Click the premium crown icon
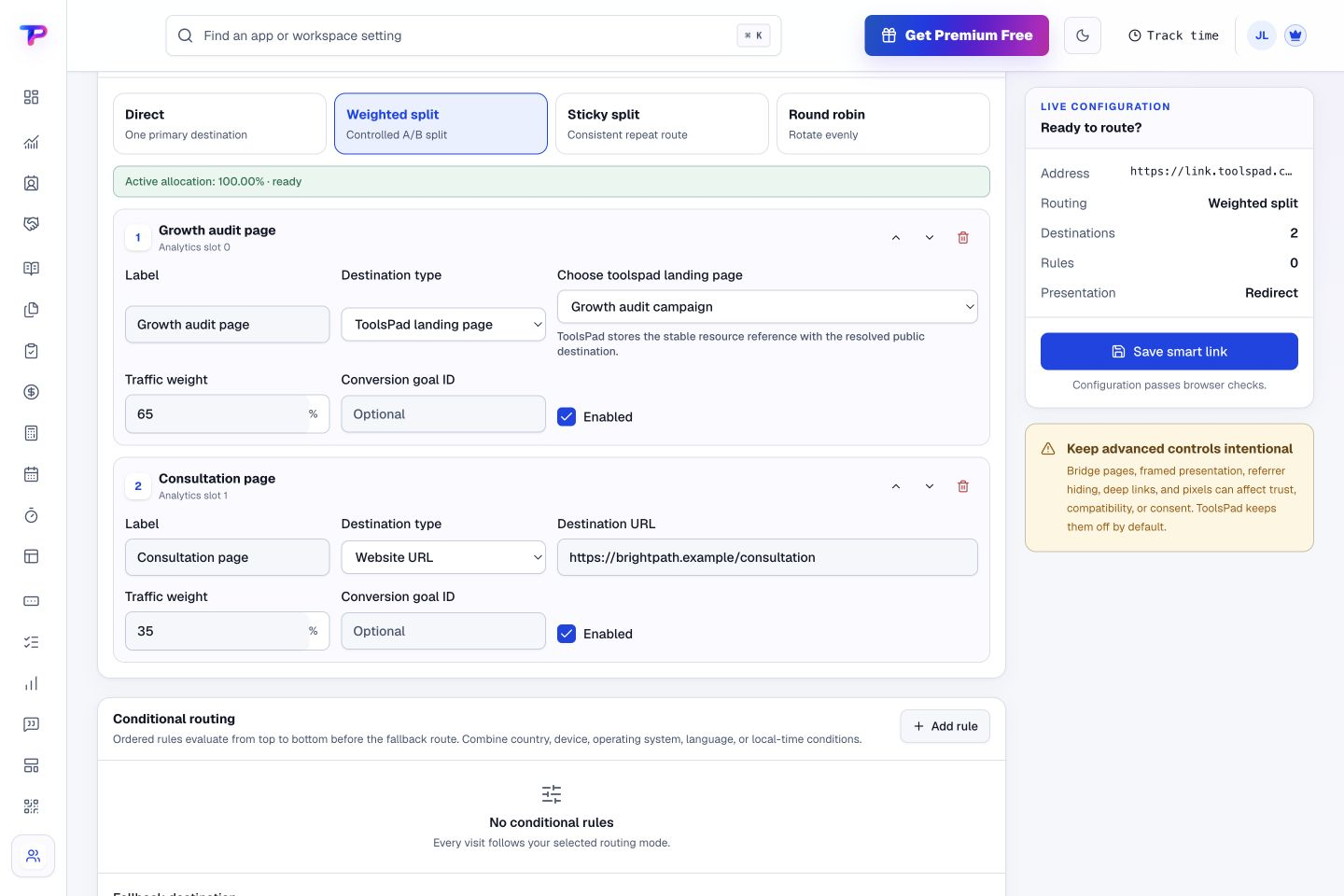Screen dimensions: 1344x896 tap(1295, 35)
